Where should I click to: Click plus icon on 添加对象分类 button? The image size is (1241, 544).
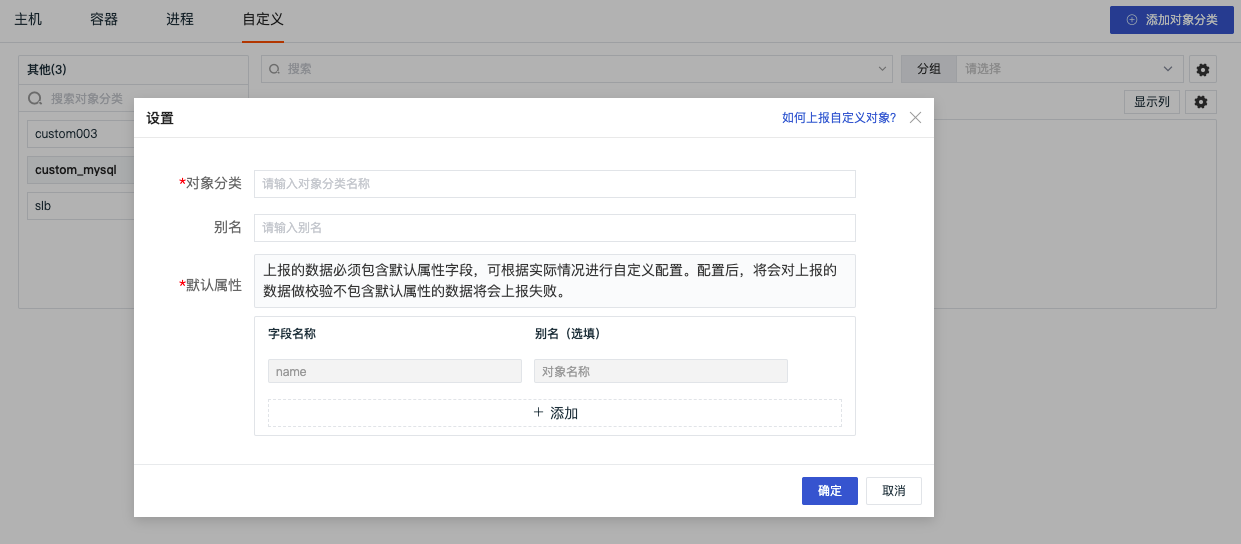pyautogui.click(x=1132, y=20)
